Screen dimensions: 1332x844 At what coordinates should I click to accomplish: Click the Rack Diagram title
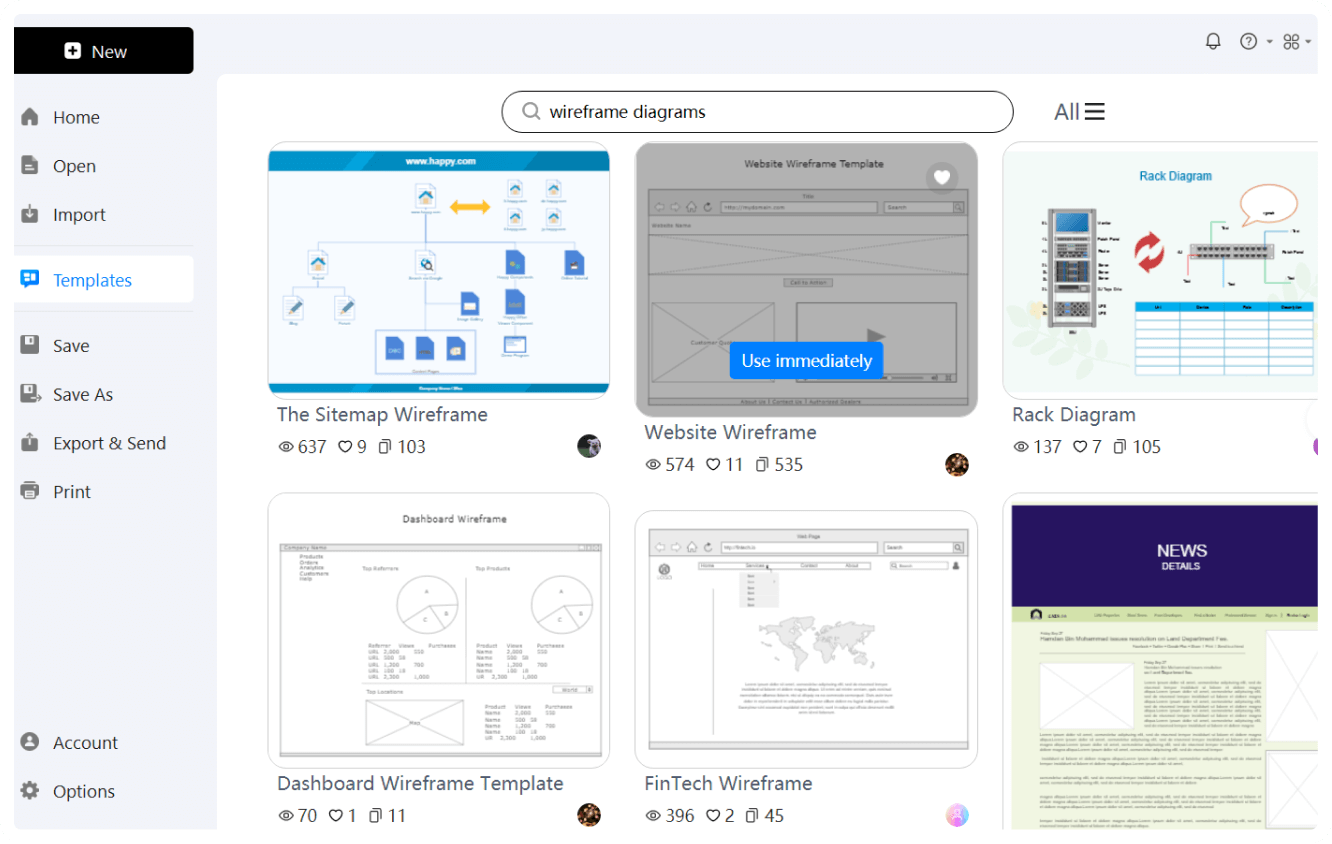[x=1074, y=415]
